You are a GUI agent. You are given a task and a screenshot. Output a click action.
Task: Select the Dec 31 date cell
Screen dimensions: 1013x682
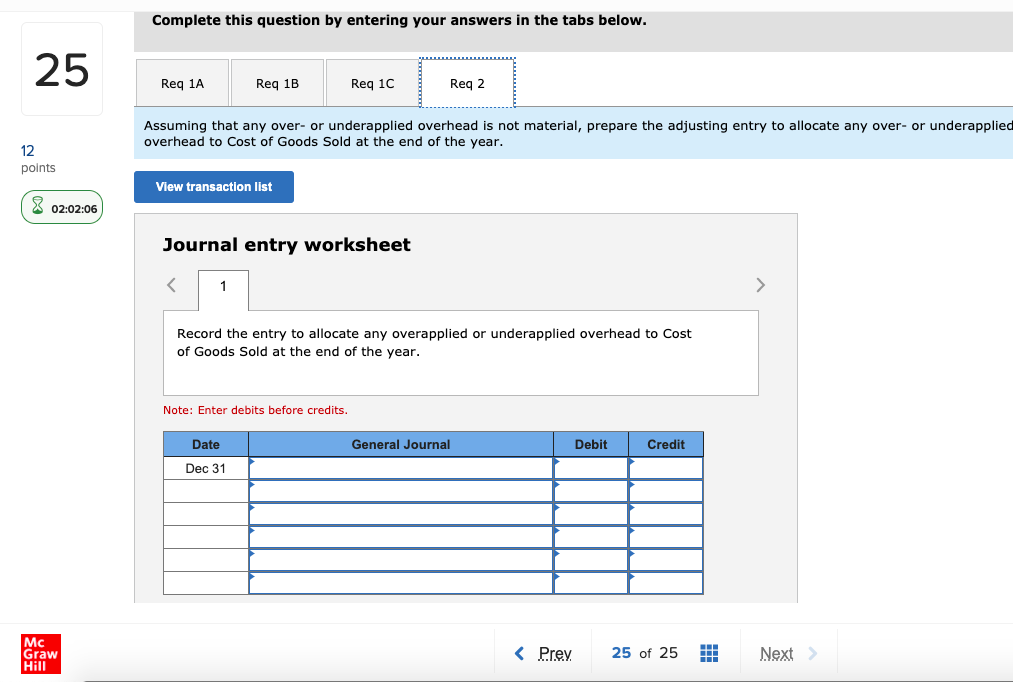(205, 467)
